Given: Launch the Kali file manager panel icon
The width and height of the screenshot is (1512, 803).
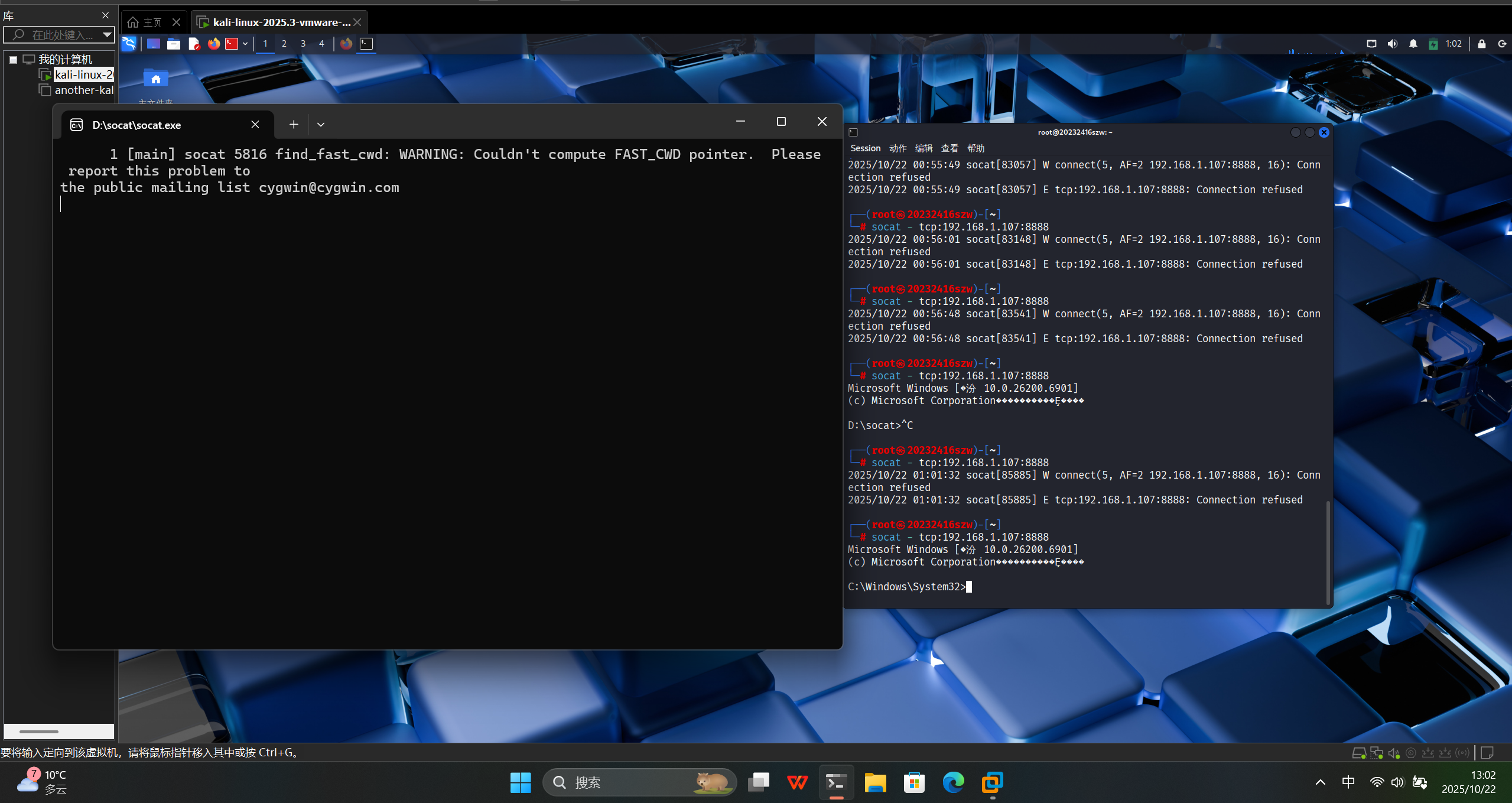Looking at the screenshot, I should (174, 44).
